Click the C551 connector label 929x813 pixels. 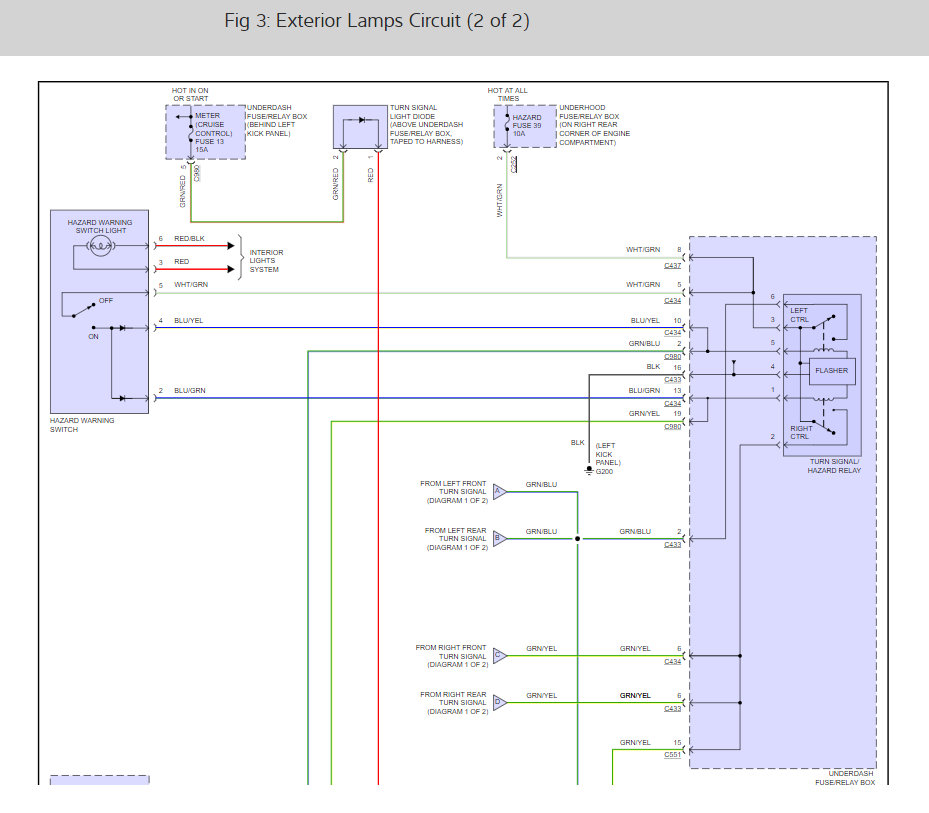[x=672, y=754]
